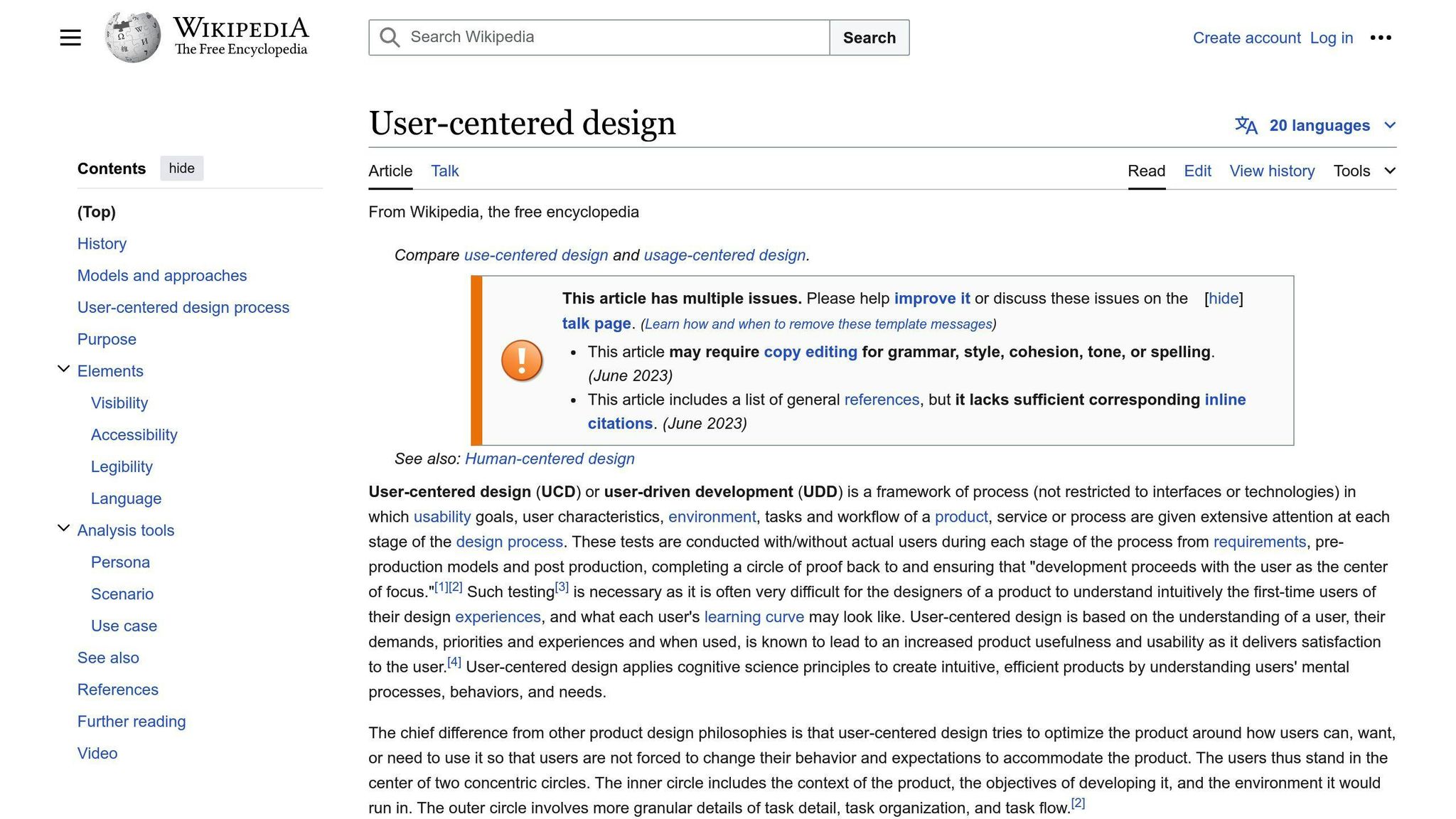Go to Purpose section in contents
Viewport: 1456px width, 819px height.
(x=107, y=340)
